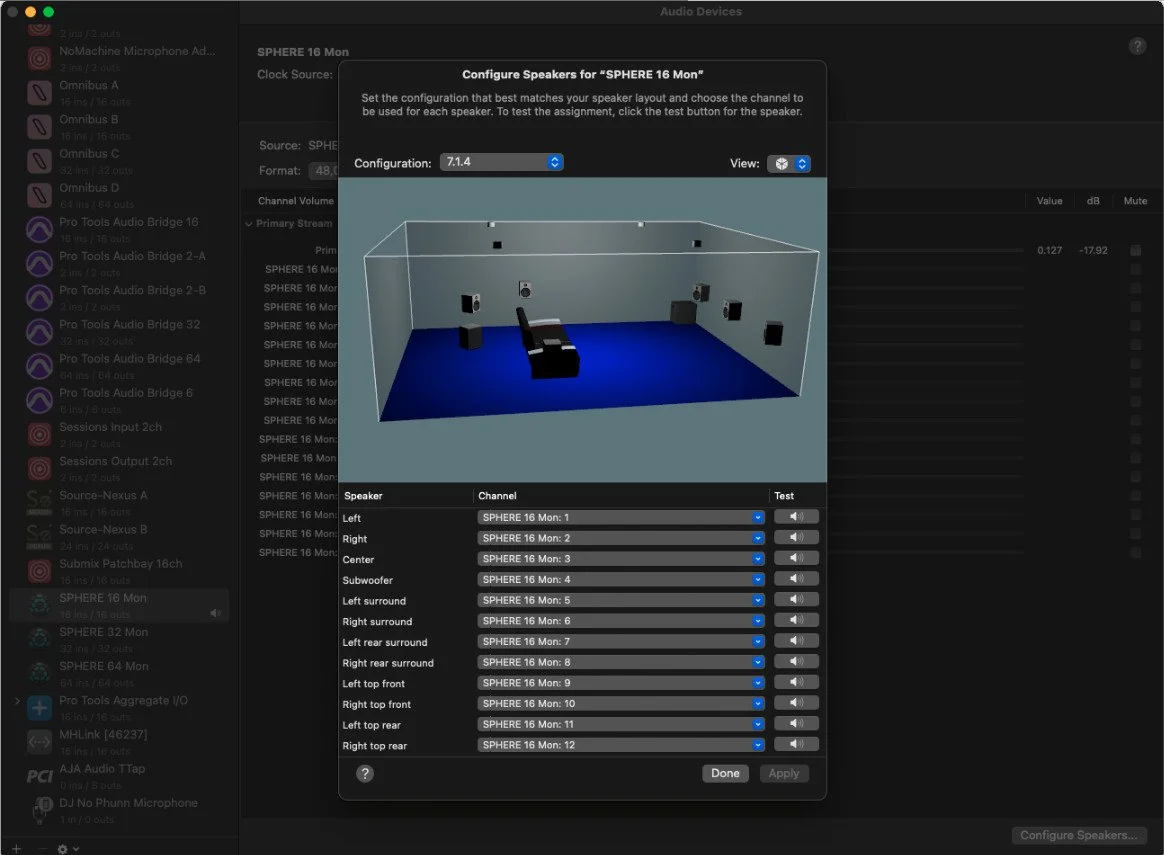Open the help button in speaker dialog
Image resolution: width=1164 pixels, height=855 pixels.
click(364, 773)
